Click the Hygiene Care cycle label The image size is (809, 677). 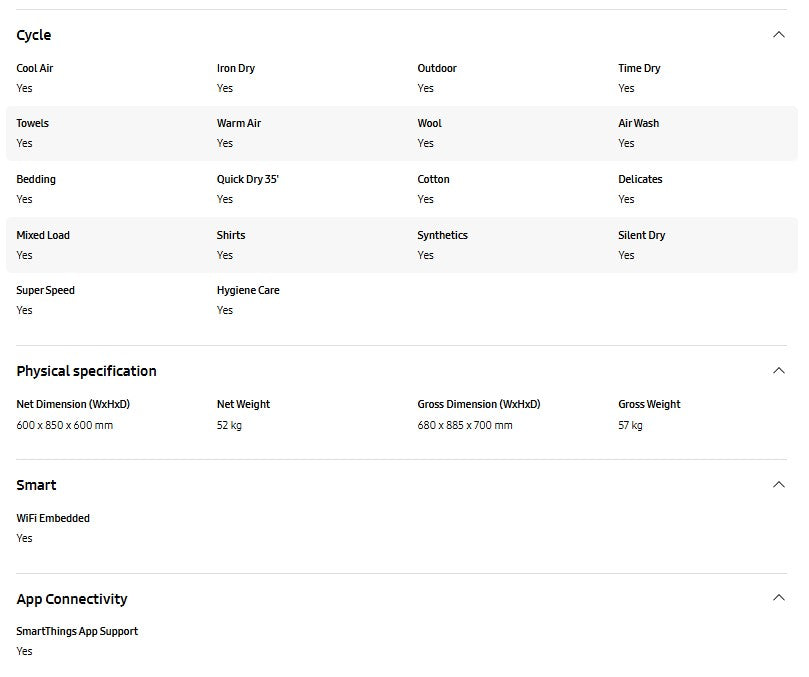pyautogui.click(x=248, y=291)
